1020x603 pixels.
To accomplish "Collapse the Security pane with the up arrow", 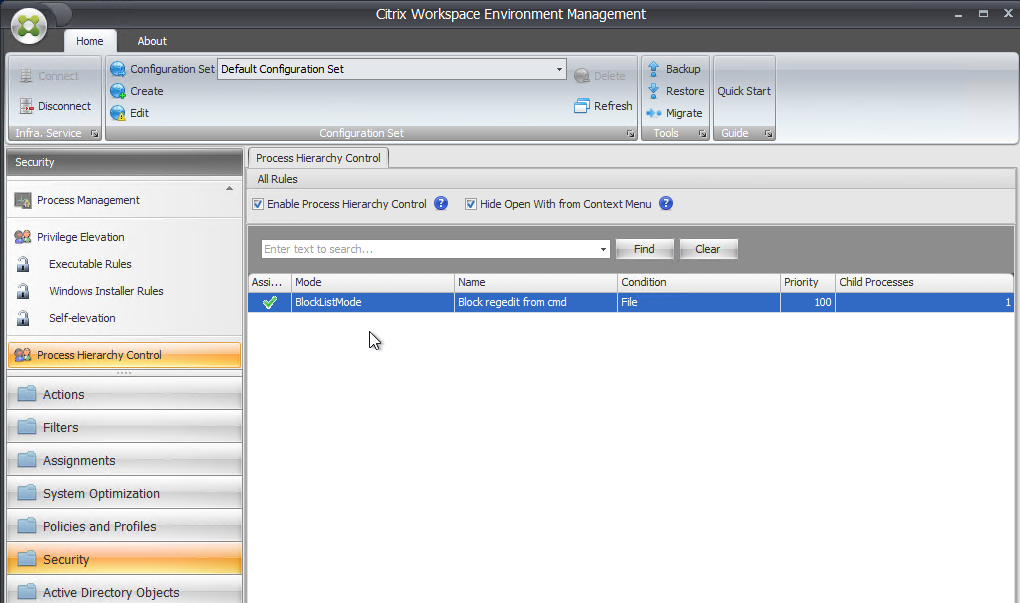I will pyautogui.click(x=230, y=188).
